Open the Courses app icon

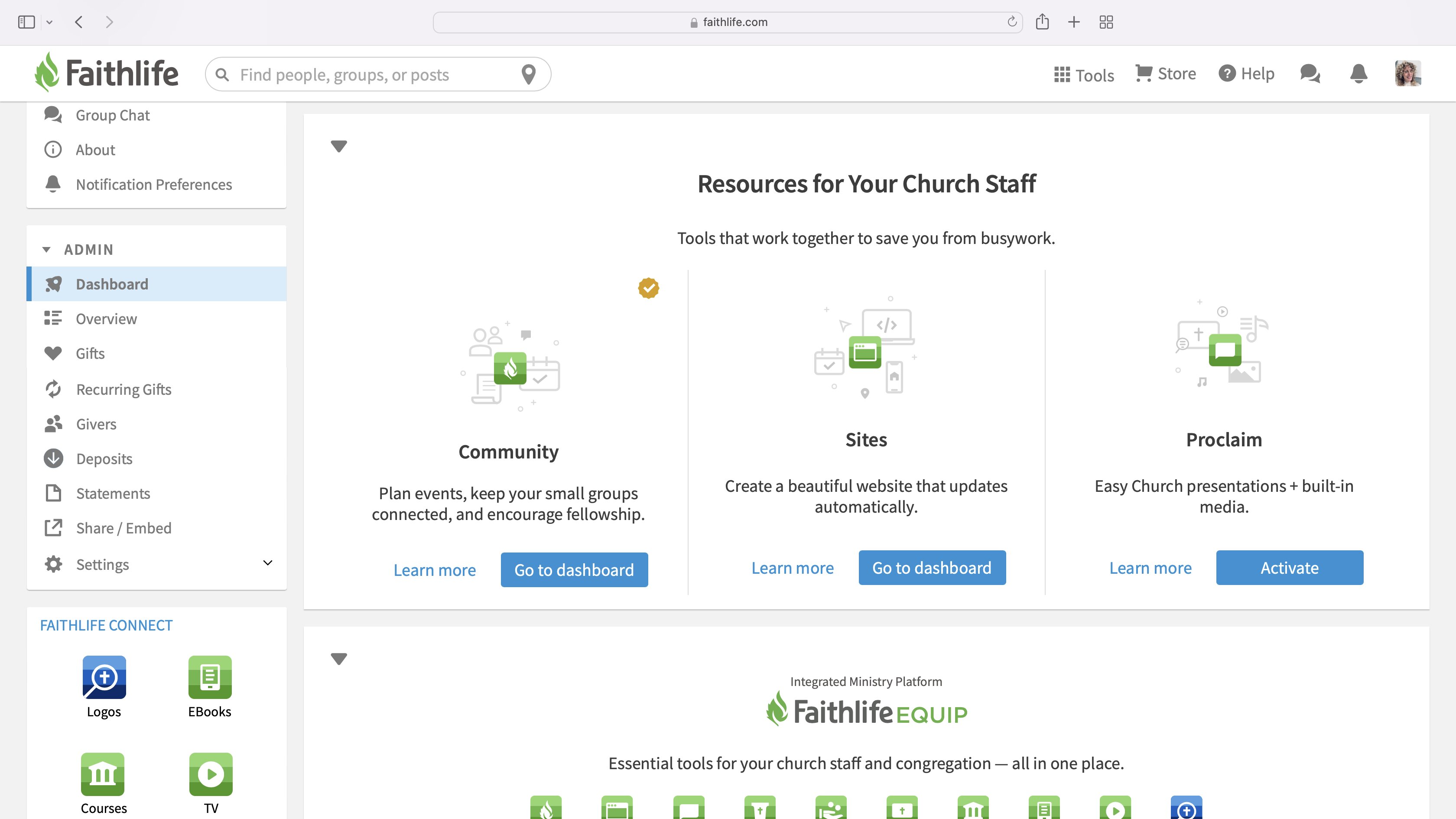coord(103,774)
